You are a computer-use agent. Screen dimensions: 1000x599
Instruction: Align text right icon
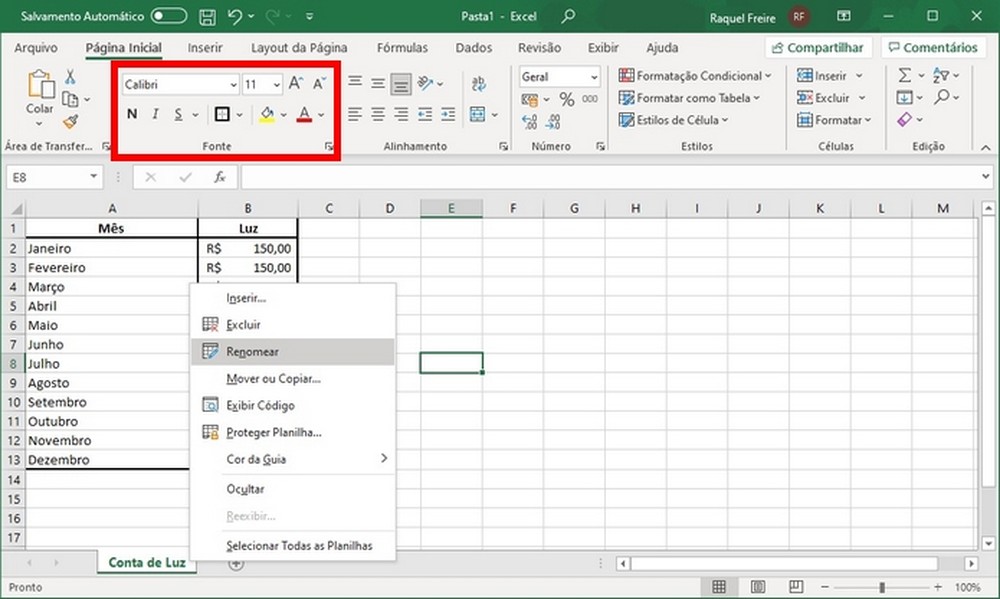point(401,114)
